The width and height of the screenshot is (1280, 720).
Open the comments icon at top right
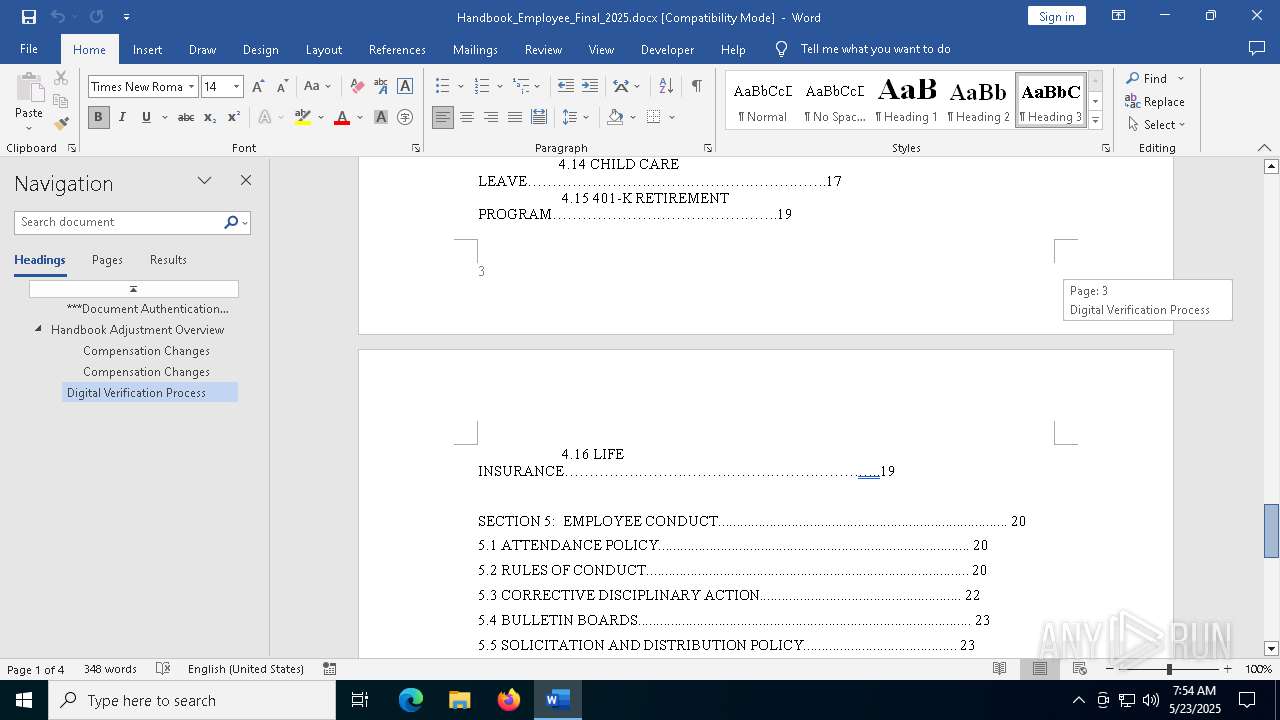[x=1257, y=49]
